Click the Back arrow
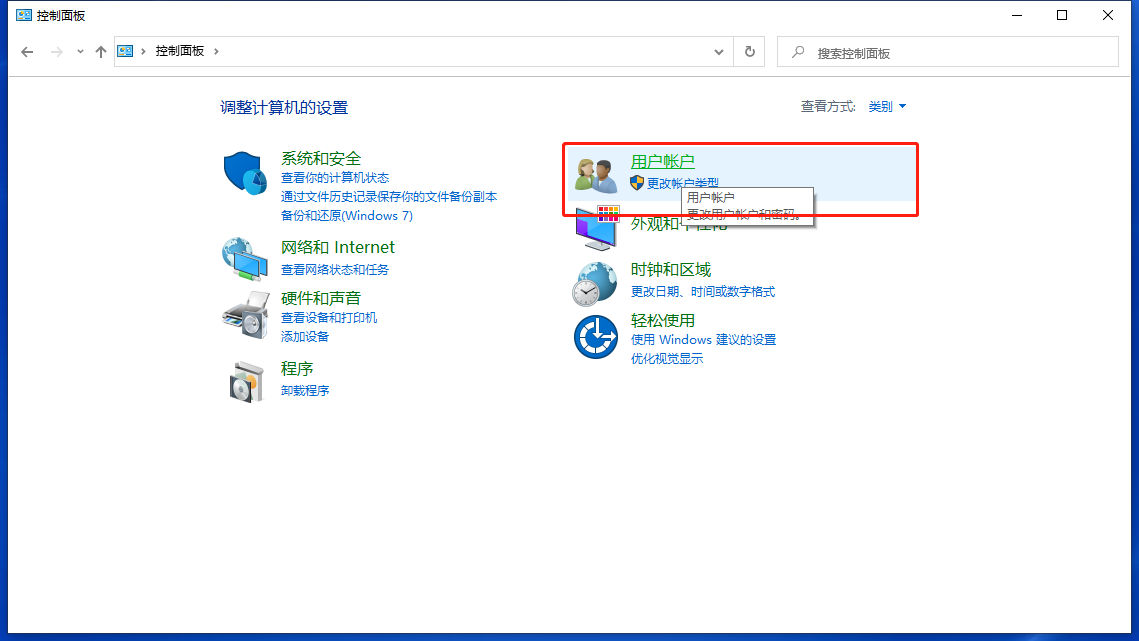Screen dimensions: 1139x641 pyautogui.click(x=27, y=51)
